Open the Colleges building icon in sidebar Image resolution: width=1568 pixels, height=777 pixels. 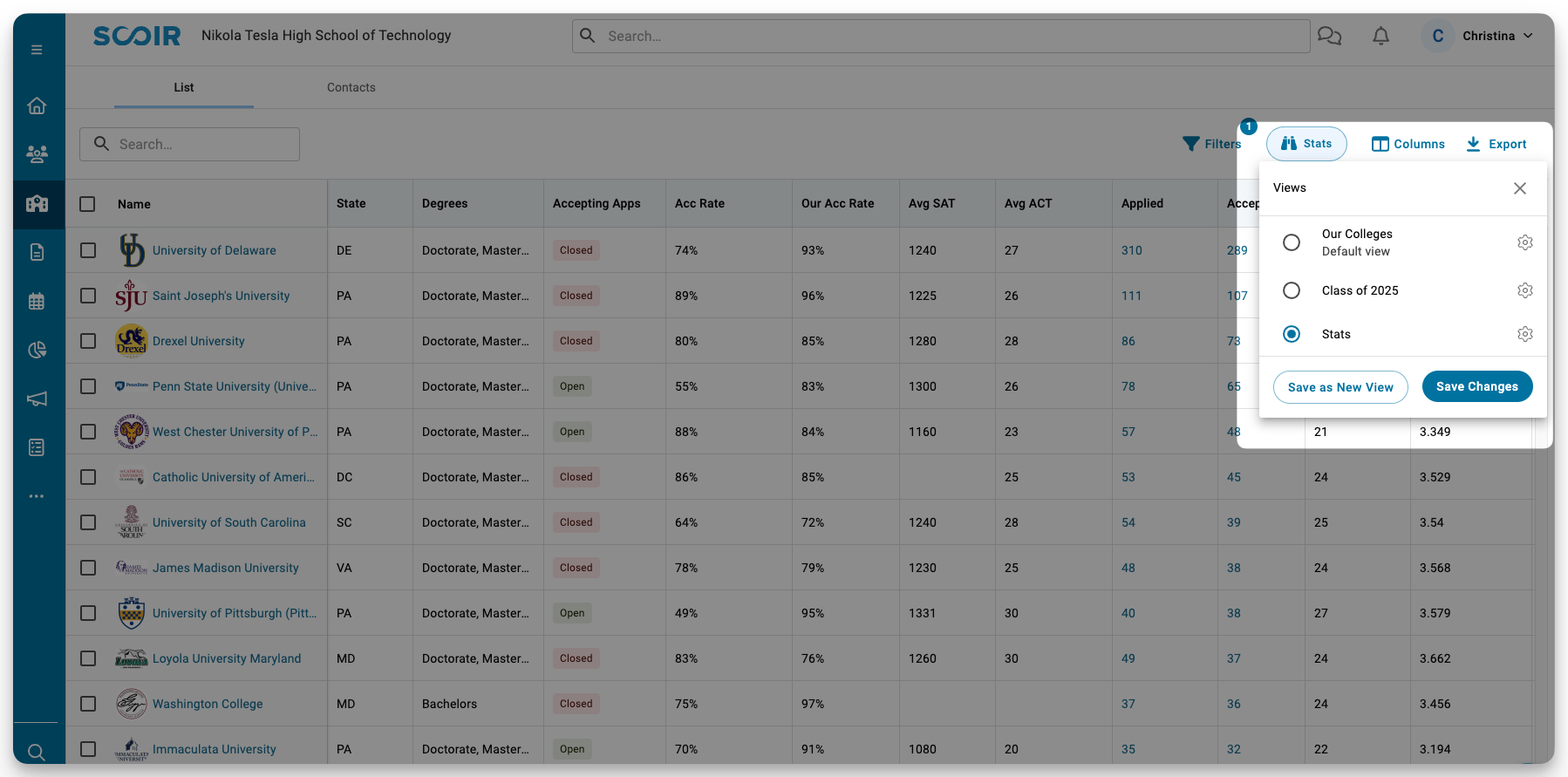pyautogui.click(x=37, y=204)
